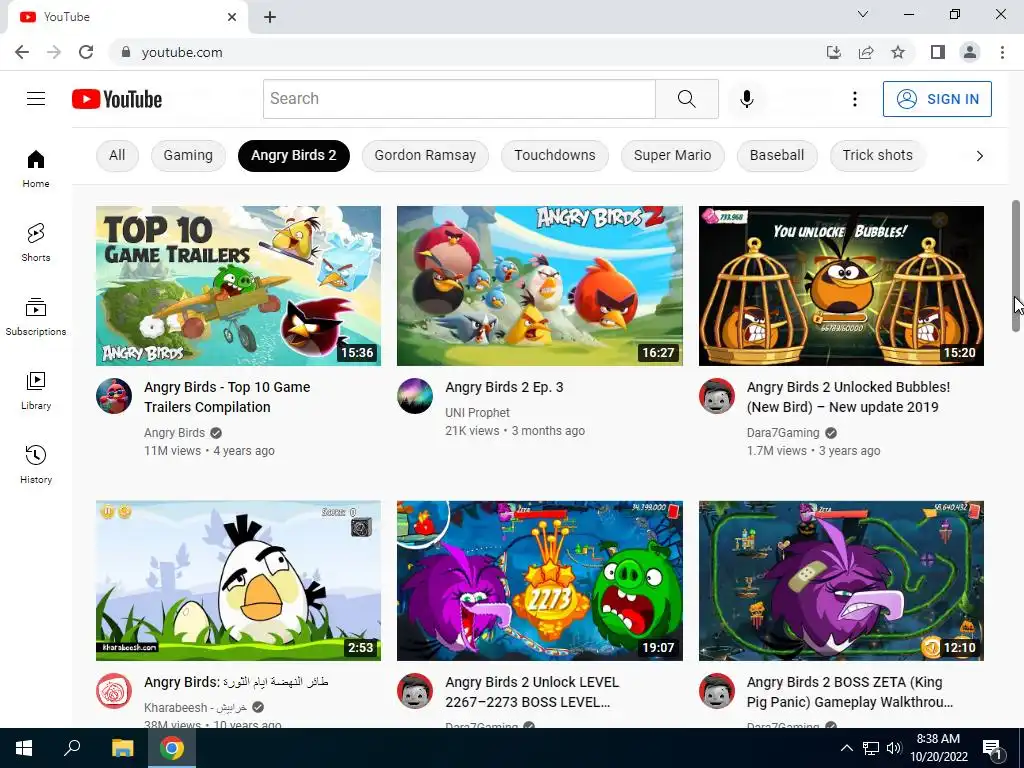Click the install app icon in address bar
Image resolution: width=1024 pixels, height=768 pixels.
pos(834,52)
